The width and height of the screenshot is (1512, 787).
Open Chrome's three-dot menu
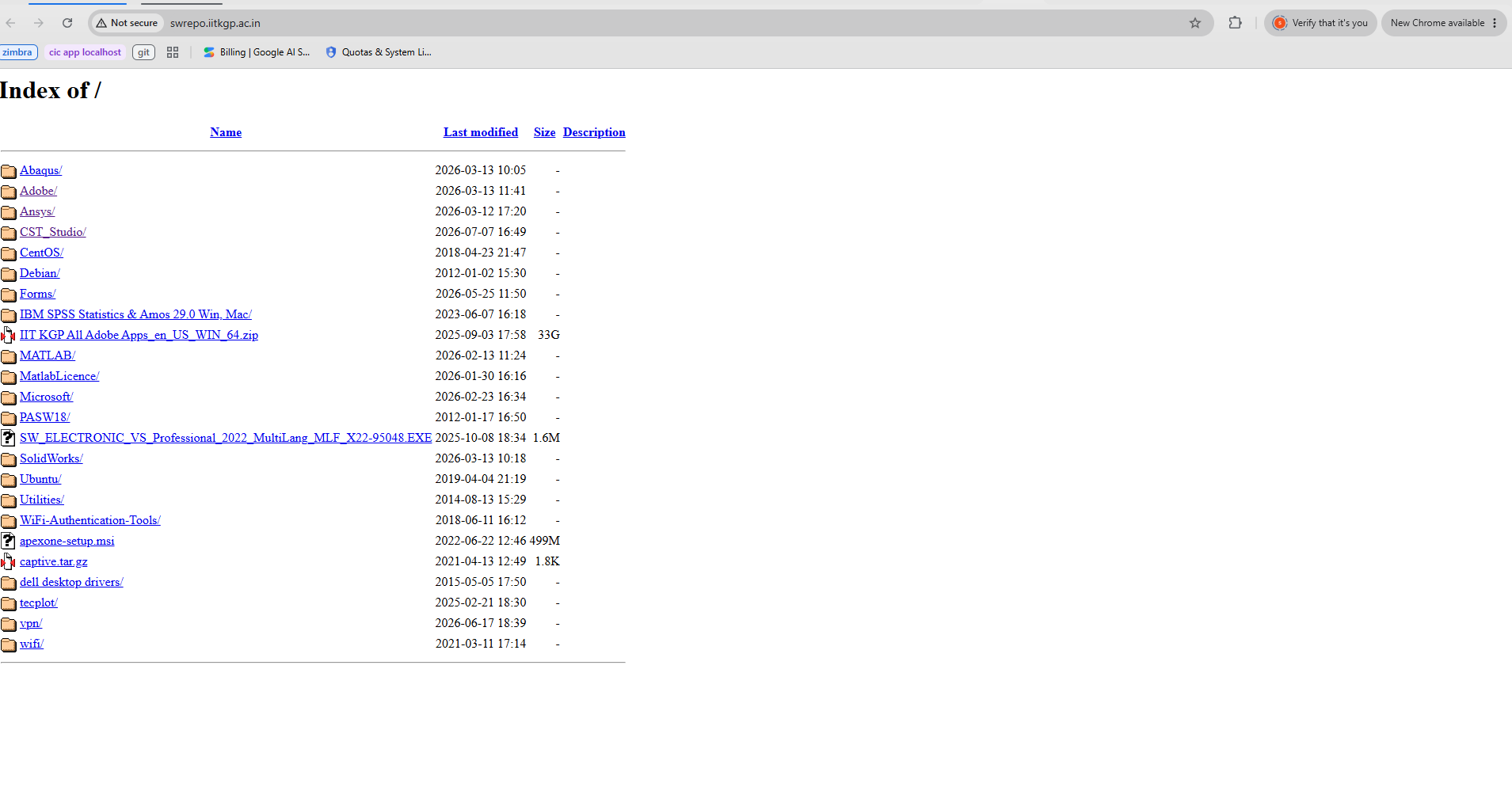pos(1495,23)
